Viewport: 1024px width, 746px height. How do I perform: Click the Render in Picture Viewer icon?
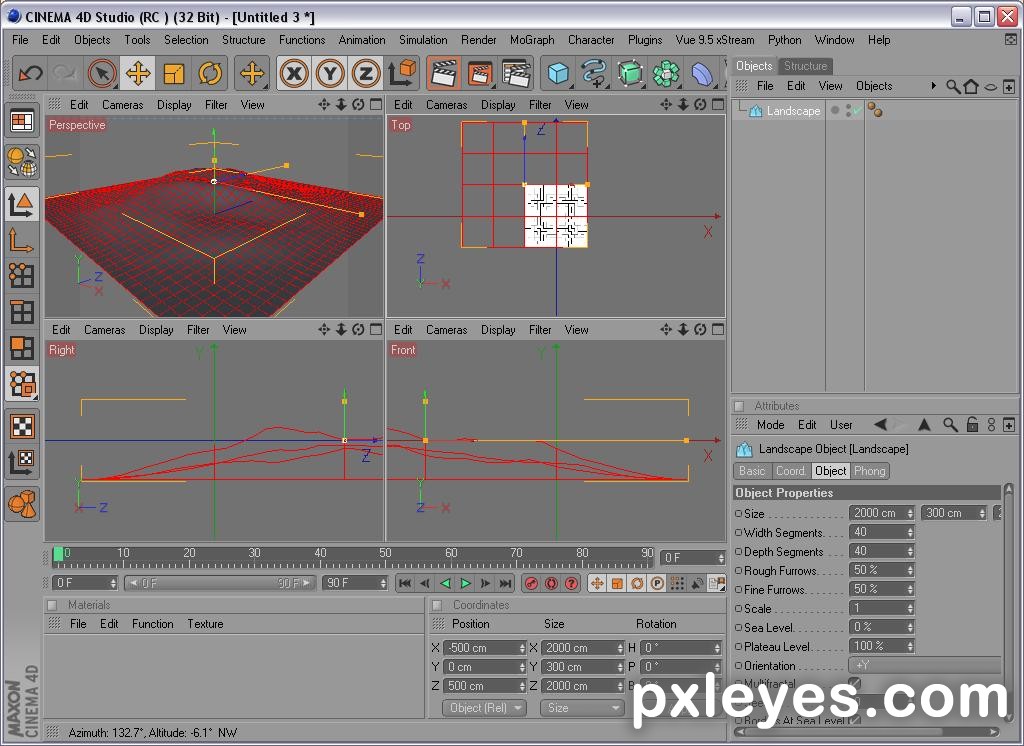479,73
